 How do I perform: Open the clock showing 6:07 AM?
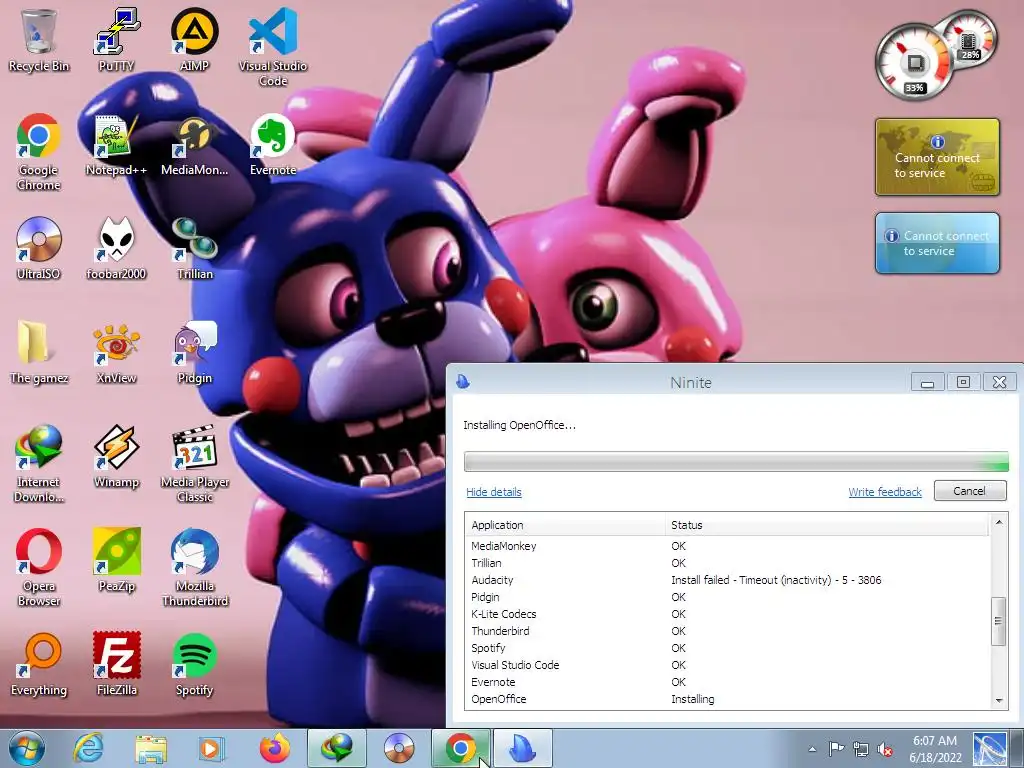tap(935, 748)
